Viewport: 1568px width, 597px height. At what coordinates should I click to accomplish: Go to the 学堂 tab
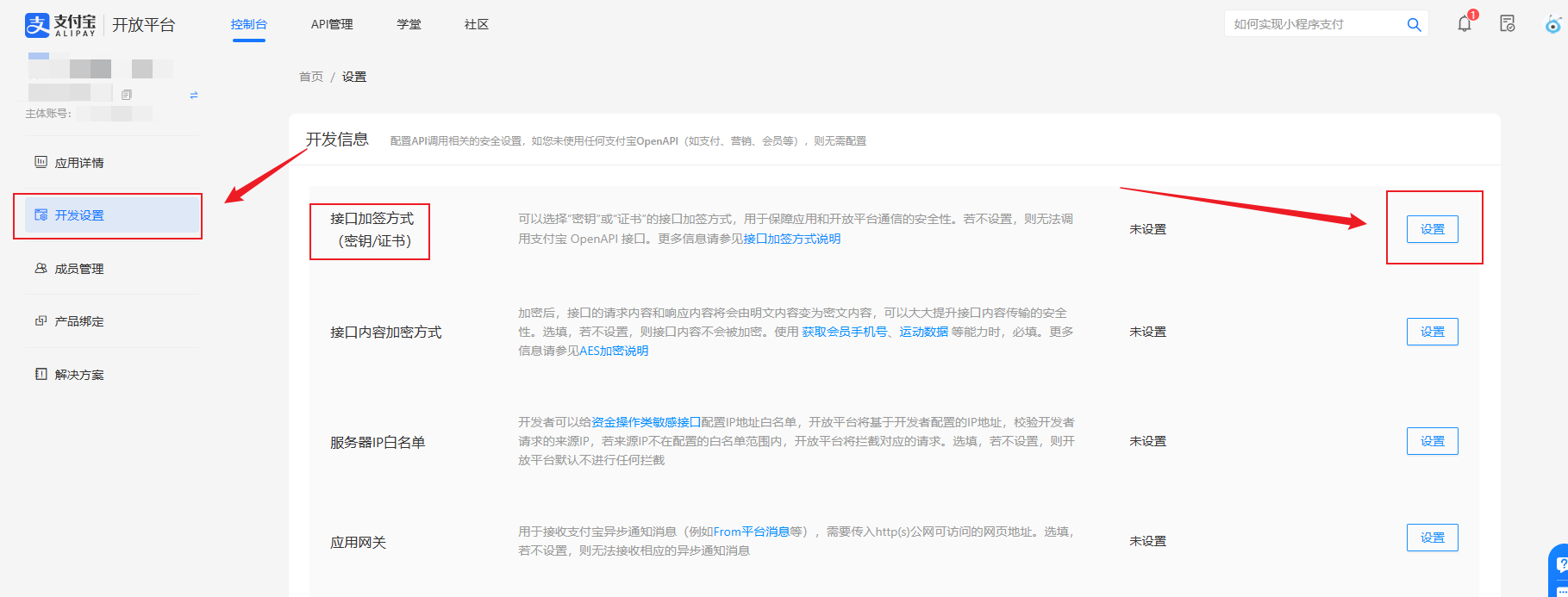409,24
